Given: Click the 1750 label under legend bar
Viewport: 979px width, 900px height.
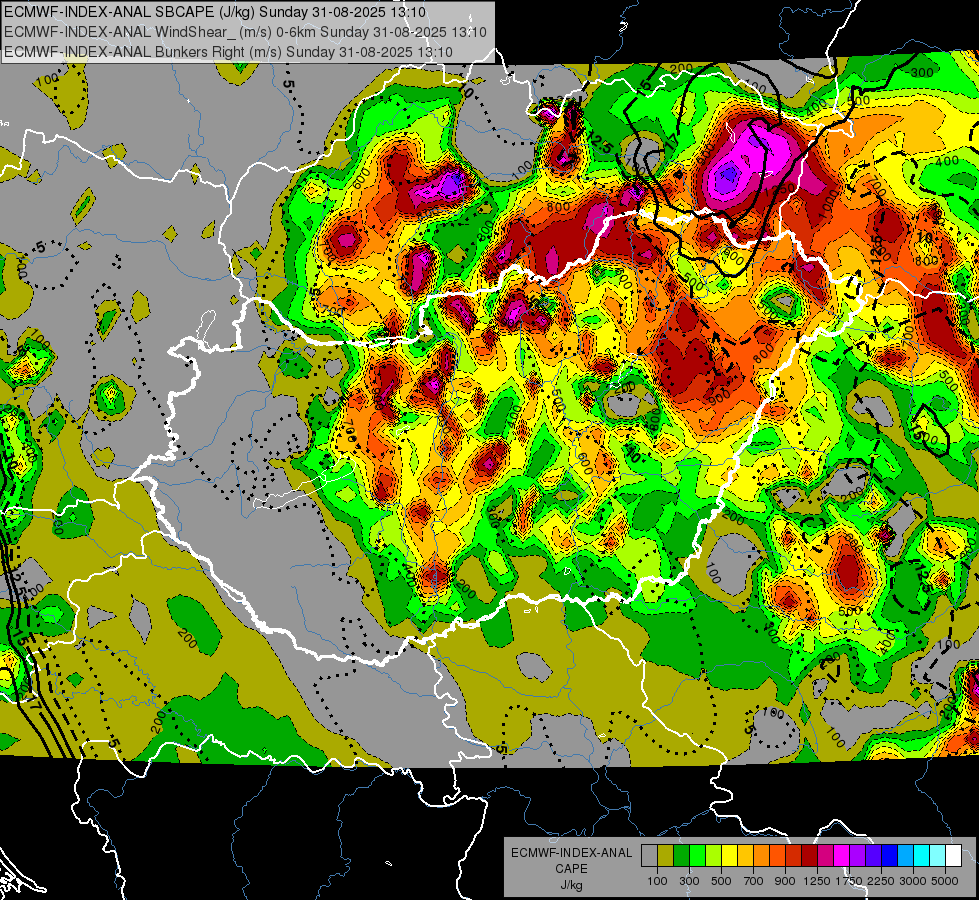Looking at the screenshot, I should (849, 881).
